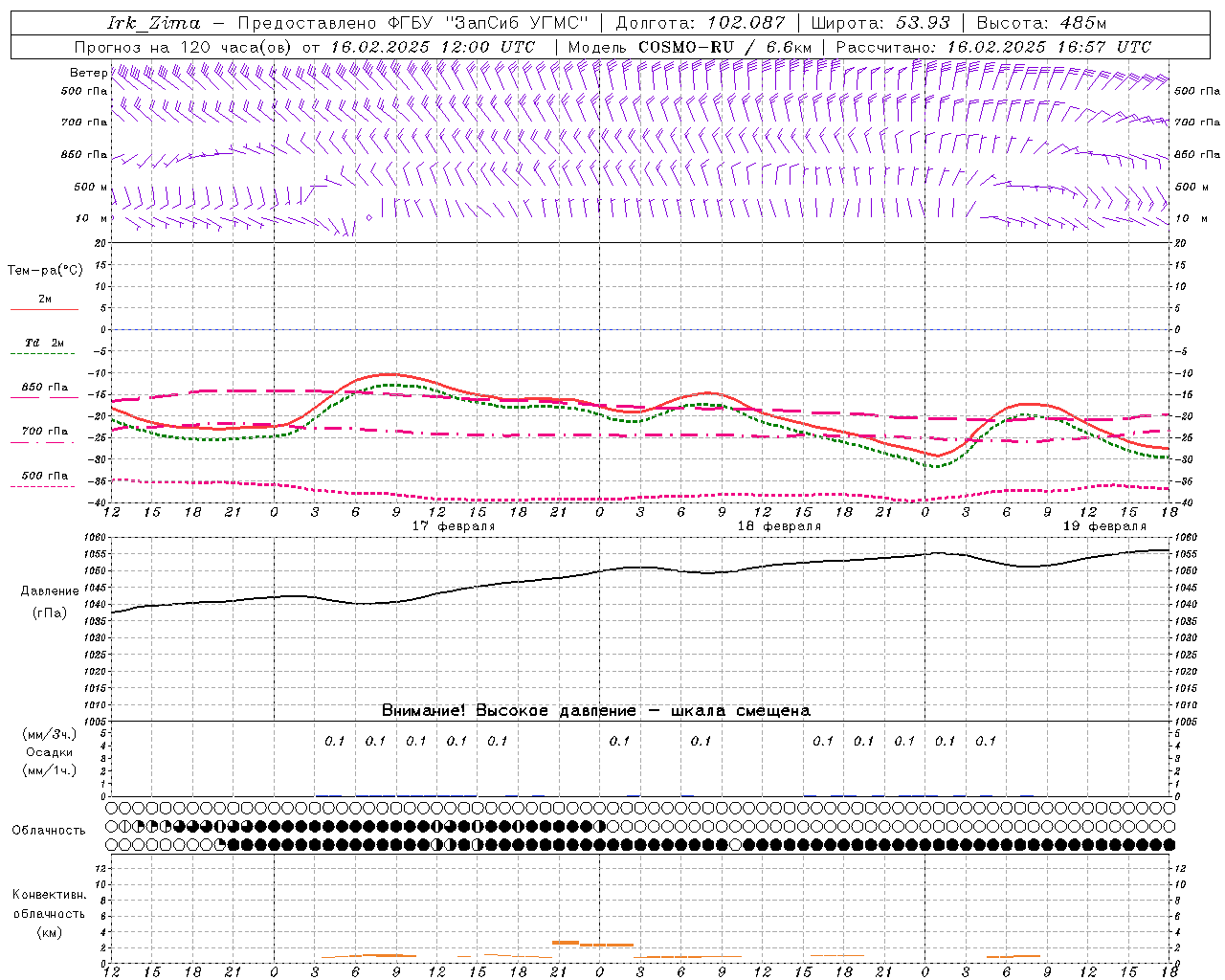
Task: Click the "(км)" unit under convective cloudiness
Action: pos(50,932)
